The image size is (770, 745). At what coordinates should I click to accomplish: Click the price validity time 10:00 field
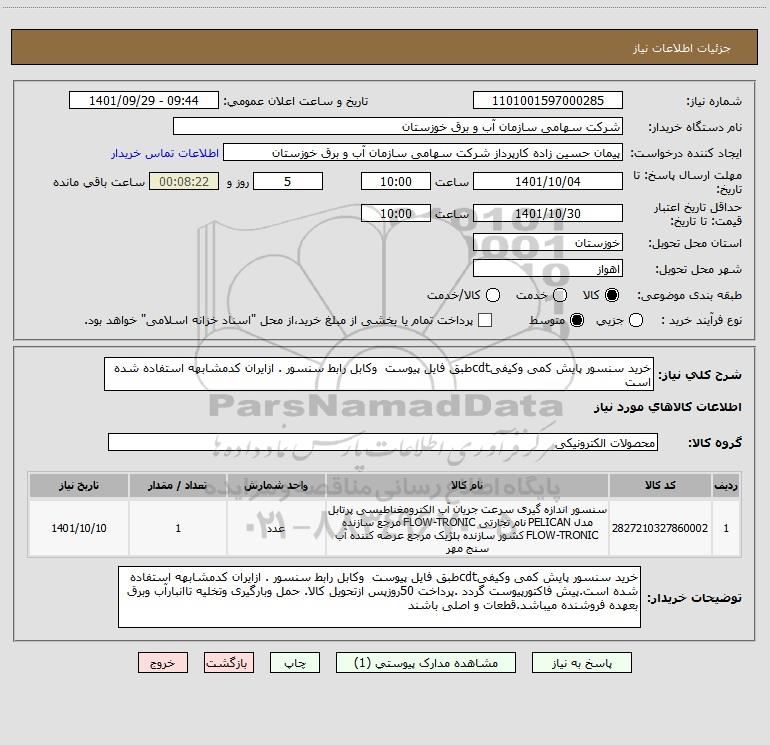[x=396, y=213]
